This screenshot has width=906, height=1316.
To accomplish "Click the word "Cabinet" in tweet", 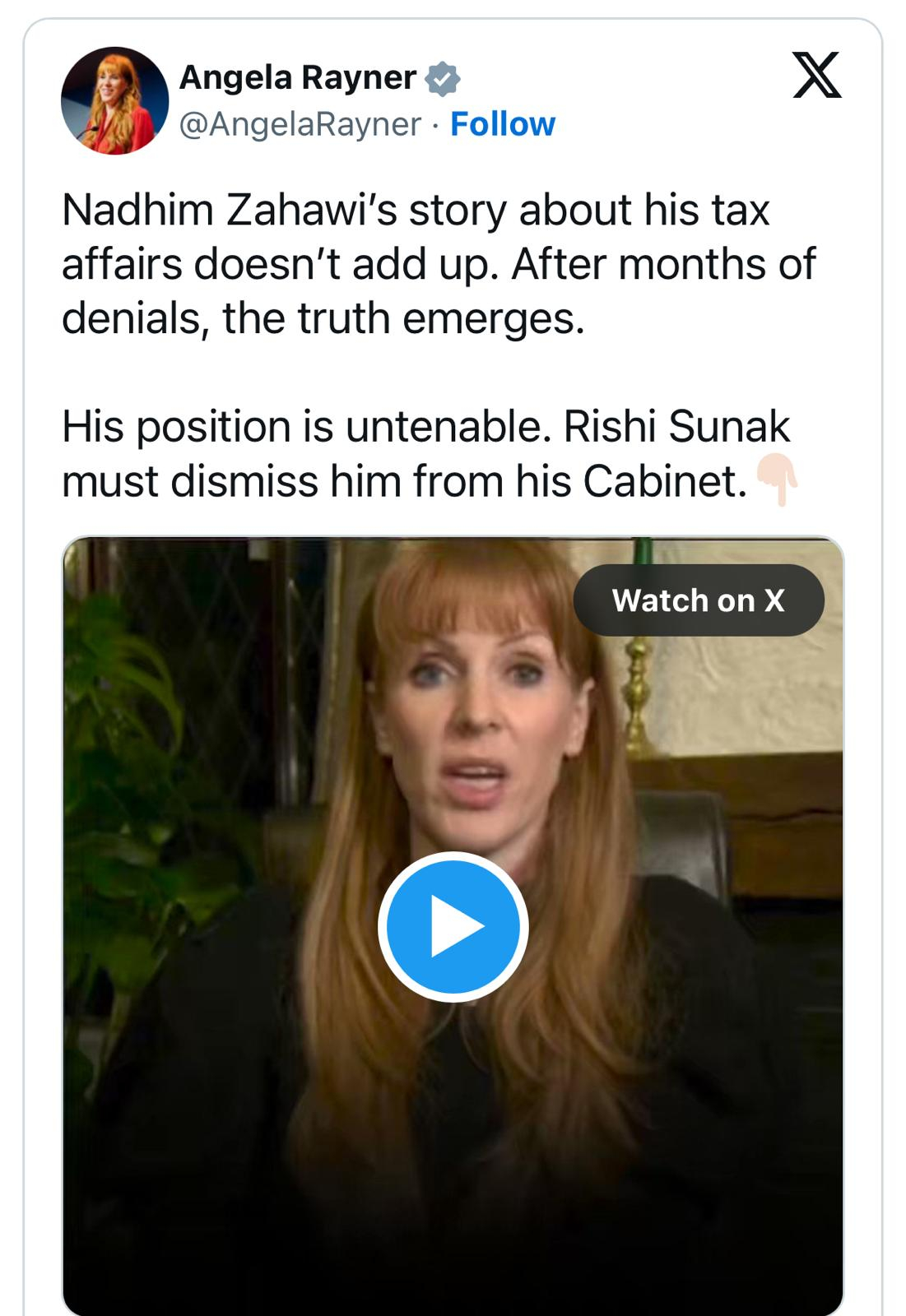I will 665,481.
